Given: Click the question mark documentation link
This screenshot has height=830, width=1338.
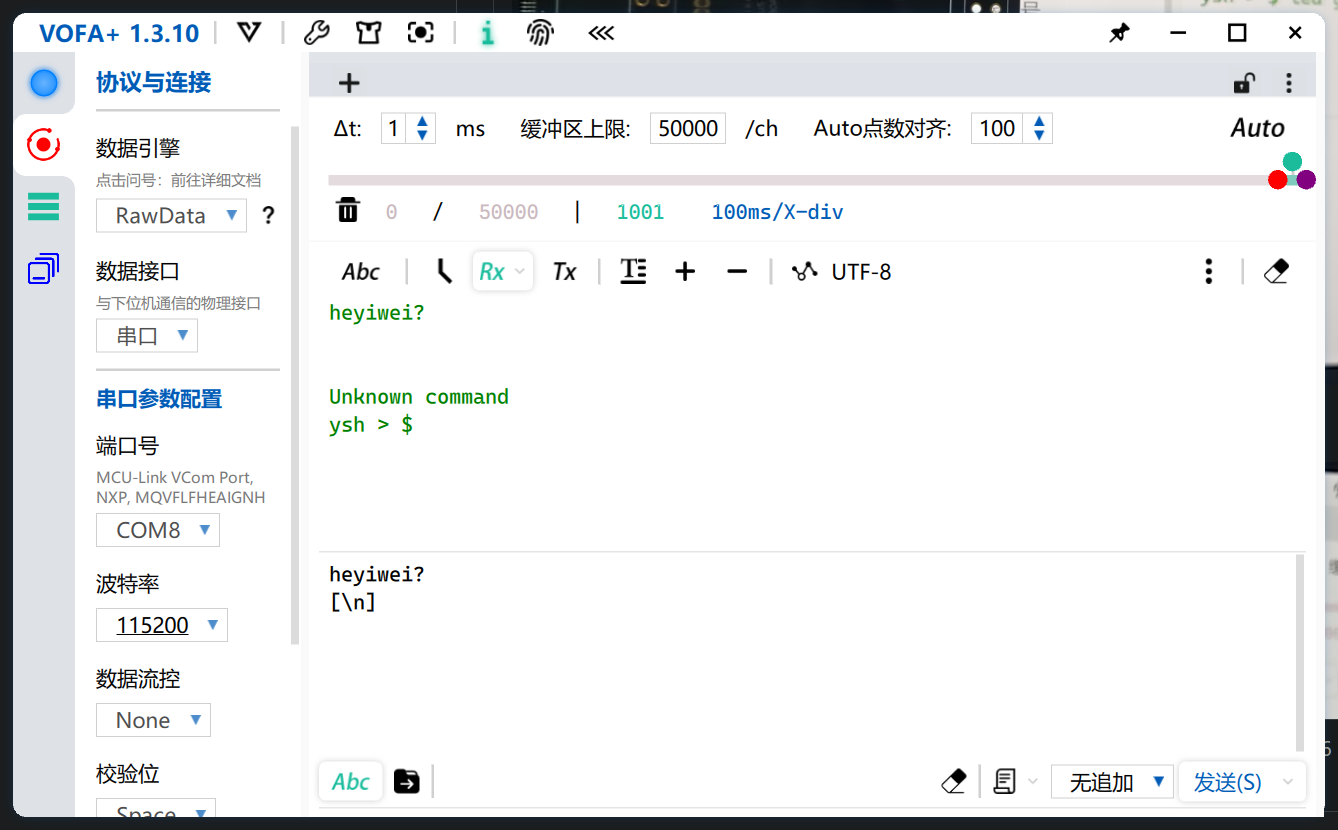Looking at the screenshot, I should coord(267,215).
